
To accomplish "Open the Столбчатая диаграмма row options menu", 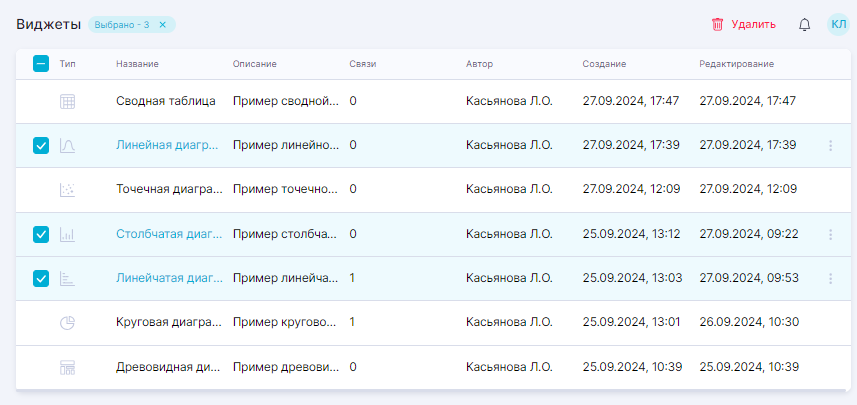I will pyautogui.click(x=830, y=235).
